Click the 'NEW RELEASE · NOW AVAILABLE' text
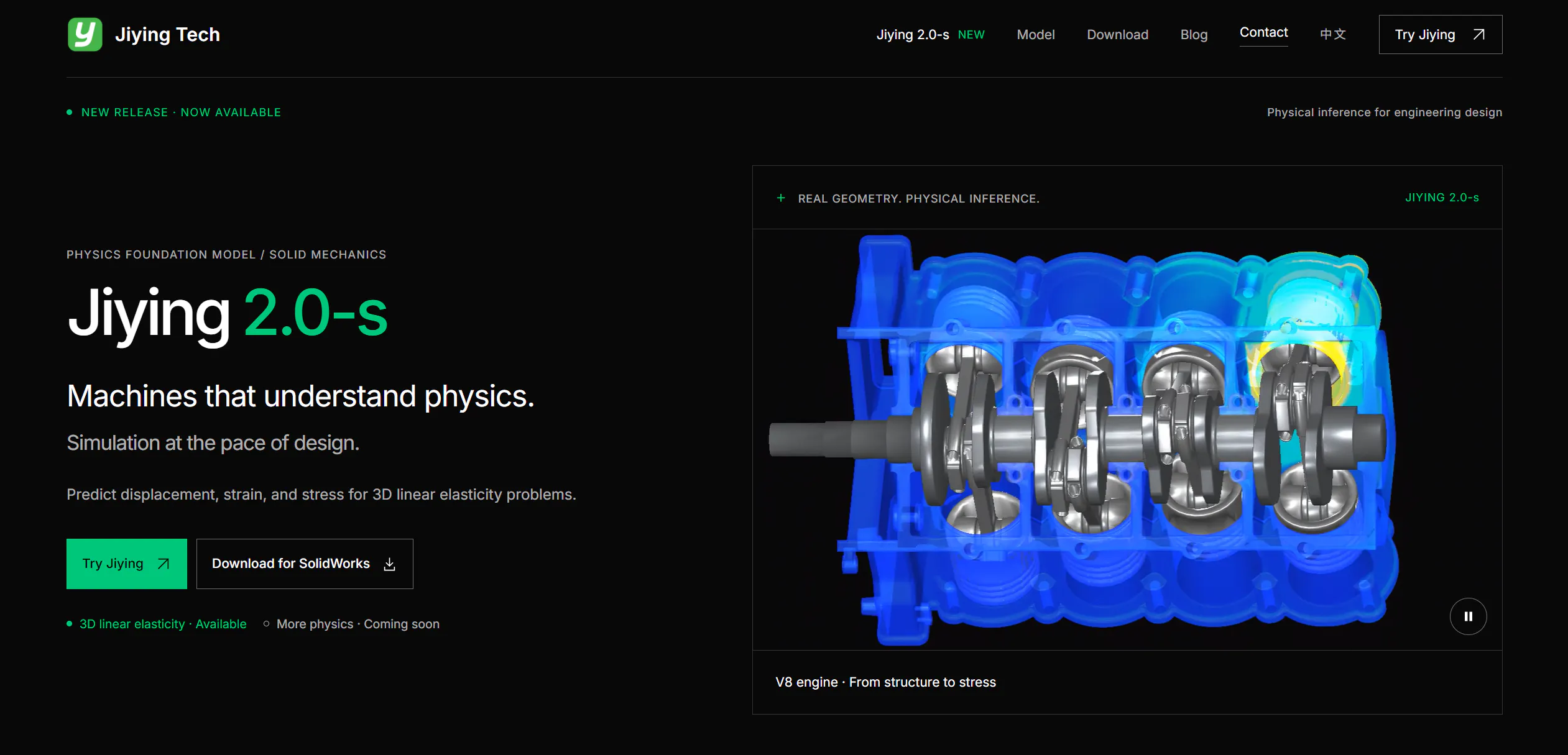Viewport: 1568px width, 755px height. [x=181, y=112]
